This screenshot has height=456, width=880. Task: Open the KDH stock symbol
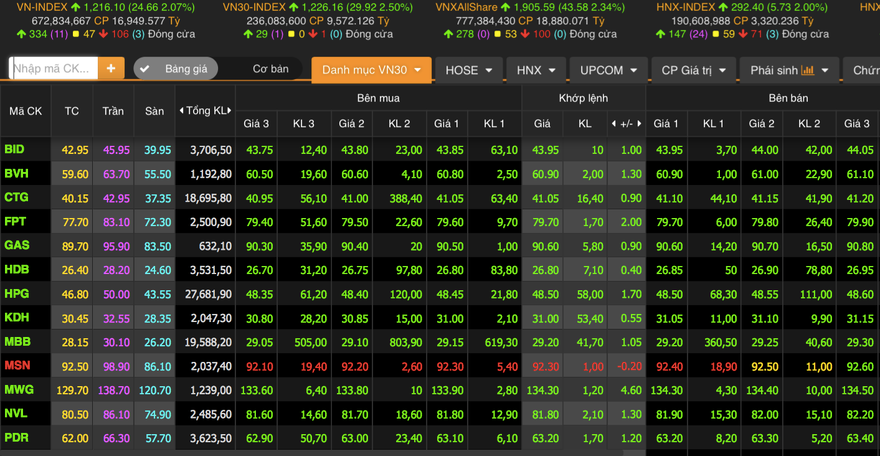pos(17,317)
